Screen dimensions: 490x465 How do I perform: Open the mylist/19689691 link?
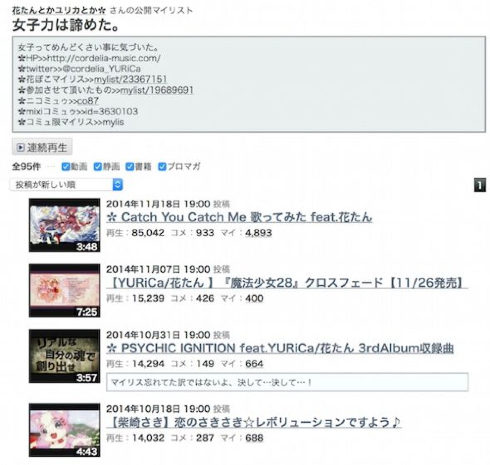click(157, 90)
